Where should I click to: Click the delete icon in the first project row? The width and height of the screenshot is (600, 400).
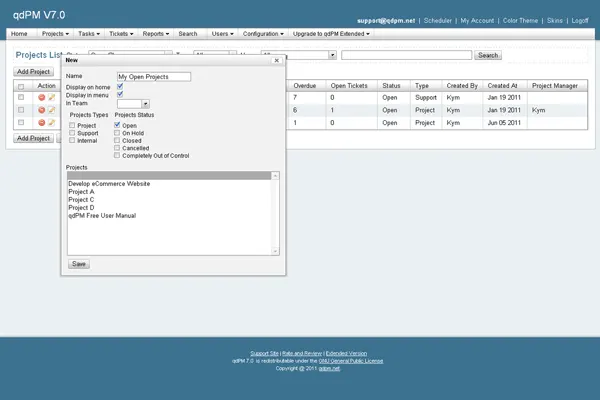pyautogui.click(x=41, y=97)
